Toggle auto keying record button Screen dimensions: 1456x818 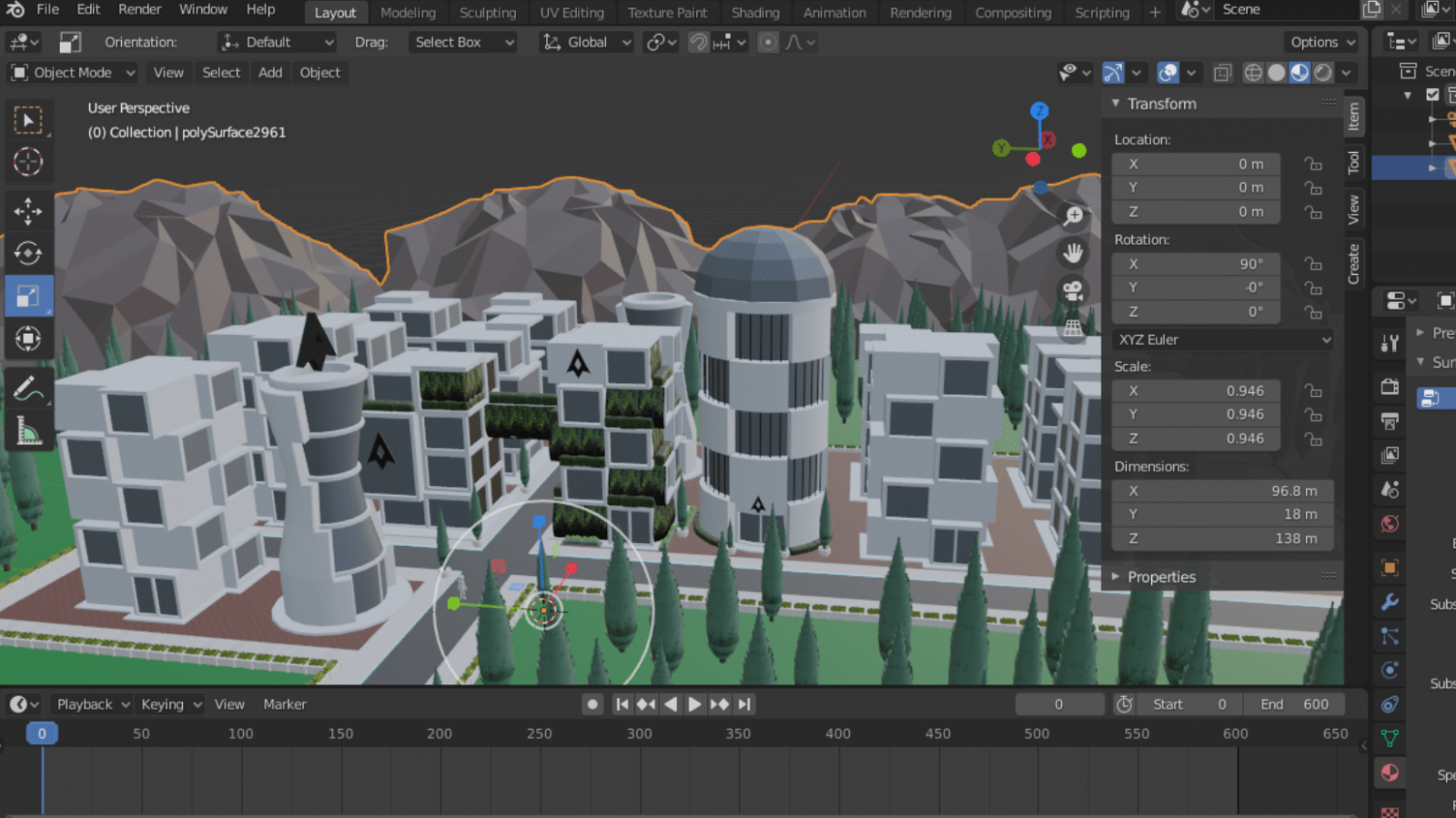click(592, 704)
